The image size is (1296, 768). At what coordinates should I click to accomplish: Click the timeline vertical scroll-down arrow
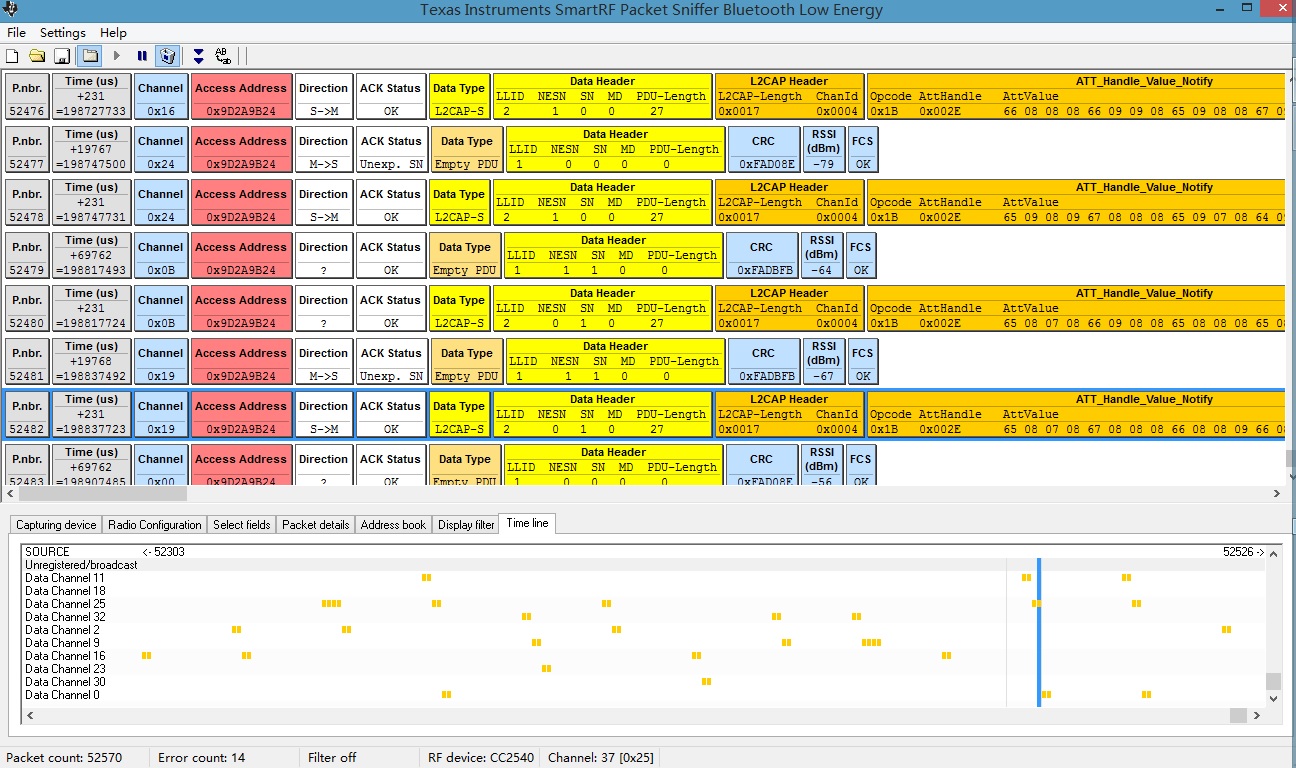[x=1273, y=699]
